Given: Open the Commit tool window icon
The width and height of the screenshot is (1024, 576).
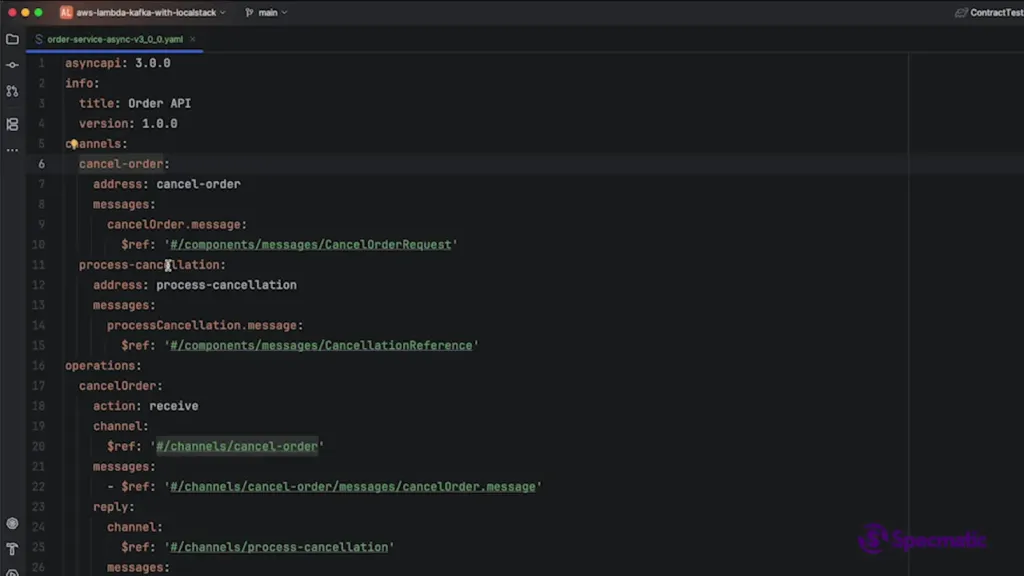Looking at the screenshot, I should (12, 65).
